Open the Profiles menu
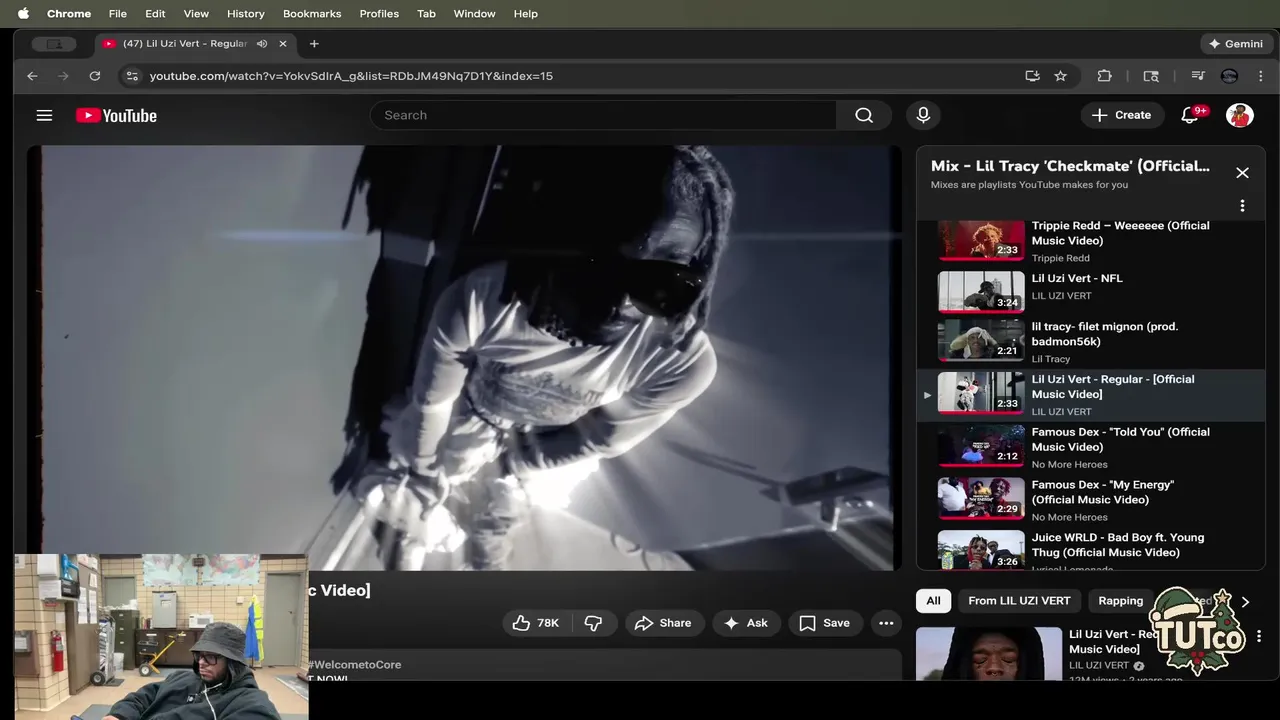1280x720 pixels. (x=379, y=14)
